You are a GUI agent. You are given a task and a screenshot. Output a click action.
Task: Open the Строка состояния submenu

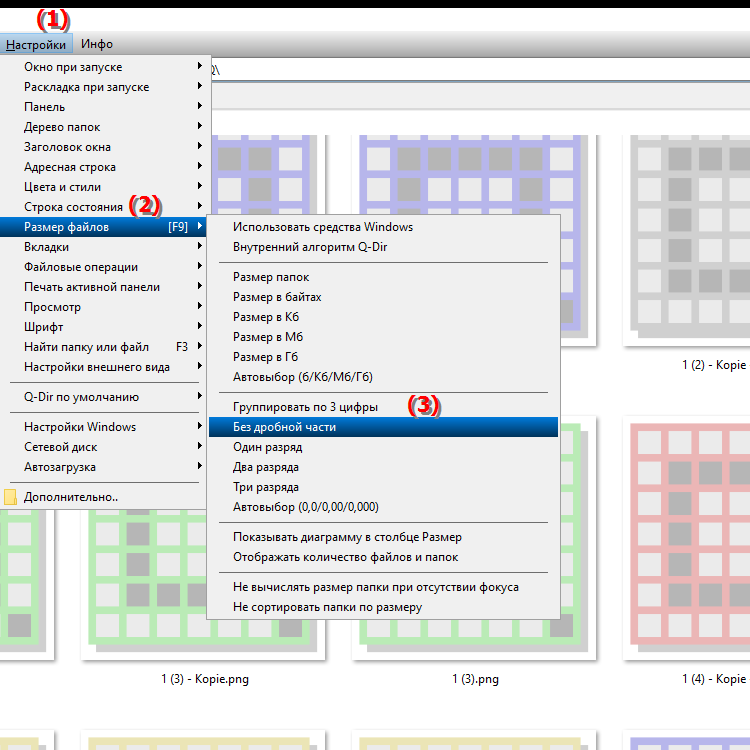[x=104, y=207]
